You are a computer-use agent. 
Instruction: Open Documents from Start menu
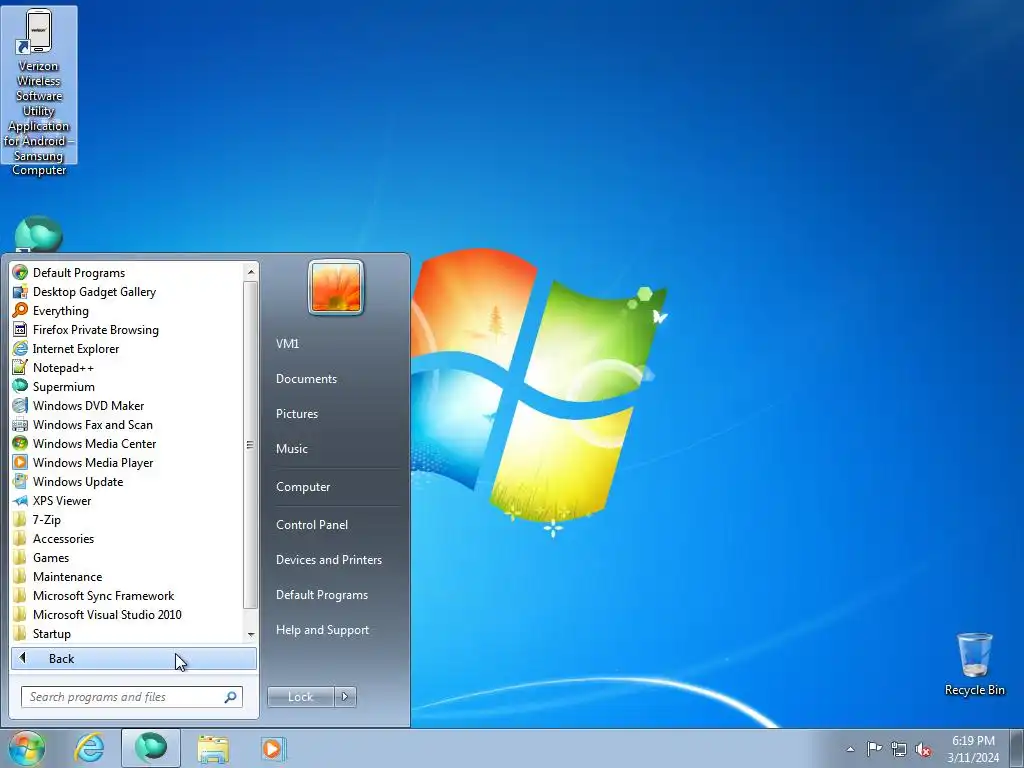[x=306, y=379]
